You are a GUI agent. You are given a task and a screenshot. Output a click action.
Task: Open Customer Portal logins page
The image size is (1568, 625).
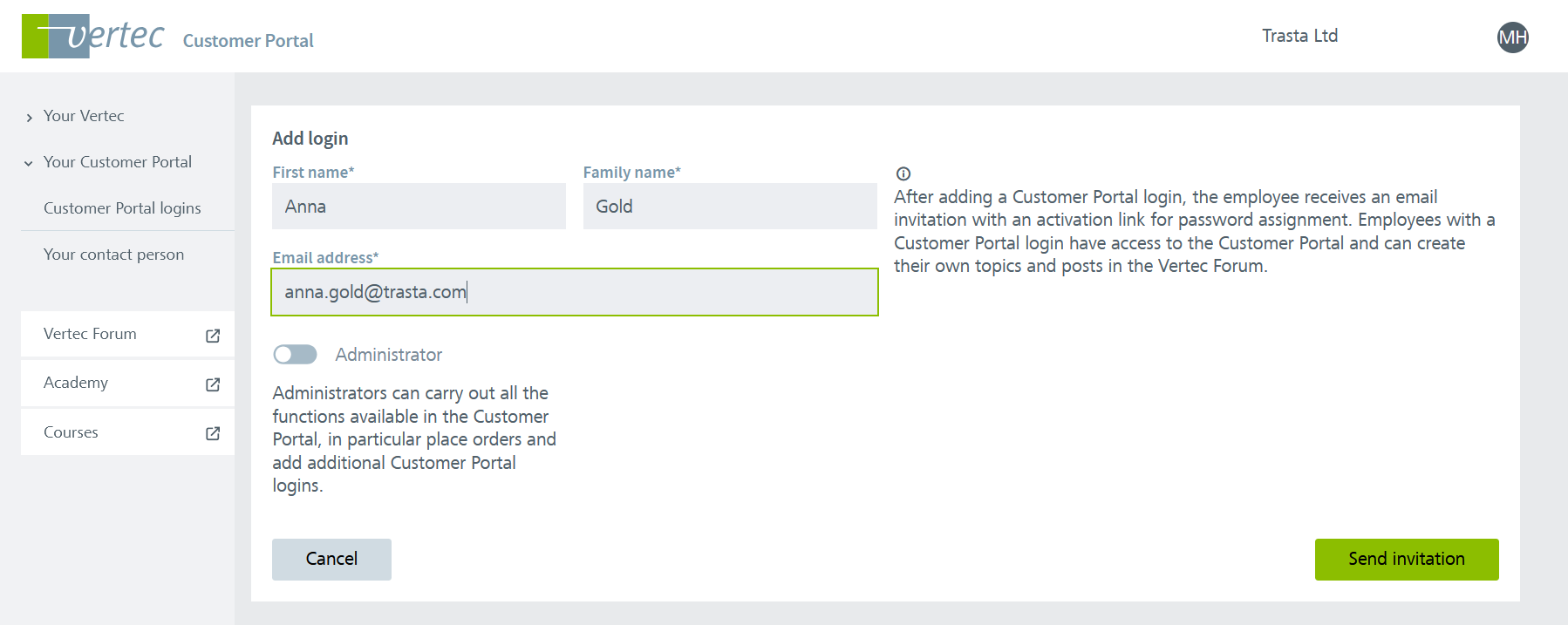pos(122,208)
